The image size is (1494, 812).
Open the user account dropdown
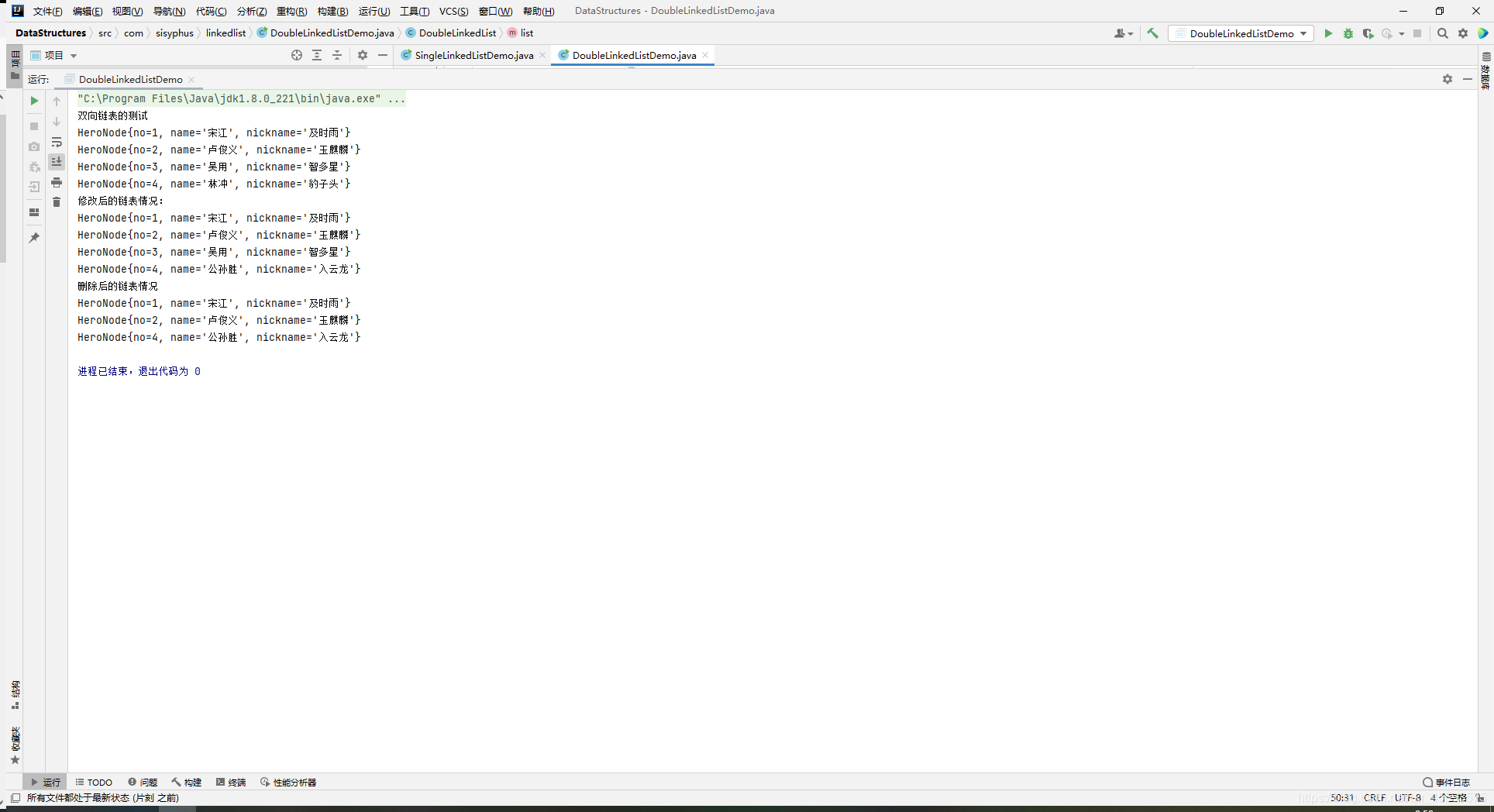[x=1124, y=33]
